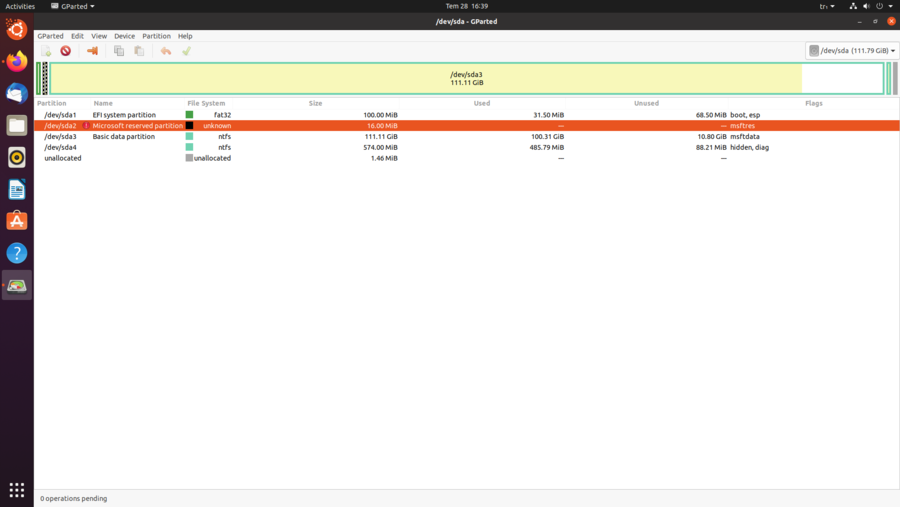Click the teal ntfs swatch for /dev/sda4

coord(189,148)
